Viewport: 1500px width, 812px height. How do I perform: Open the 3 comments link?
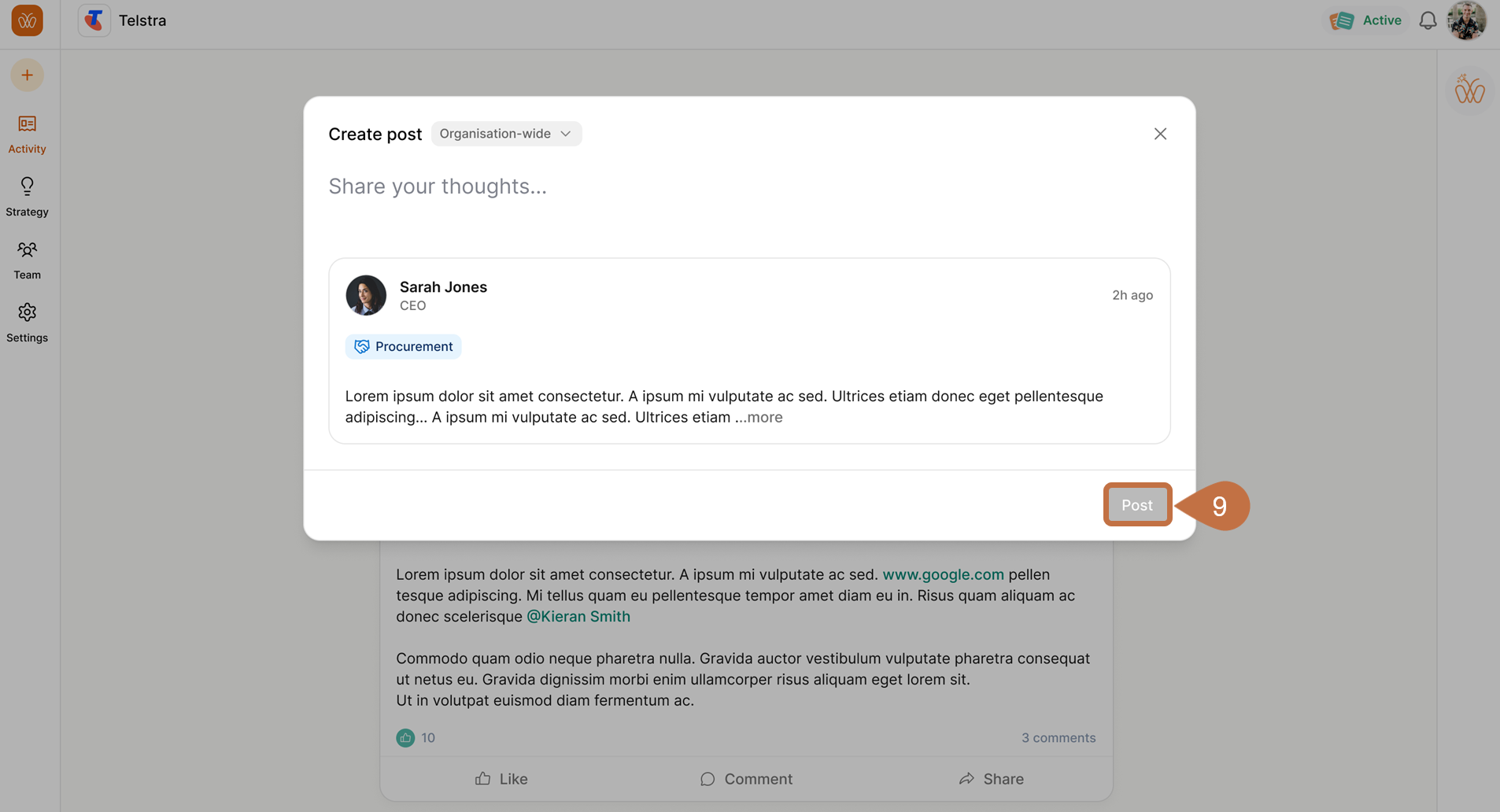point(1058,737)
